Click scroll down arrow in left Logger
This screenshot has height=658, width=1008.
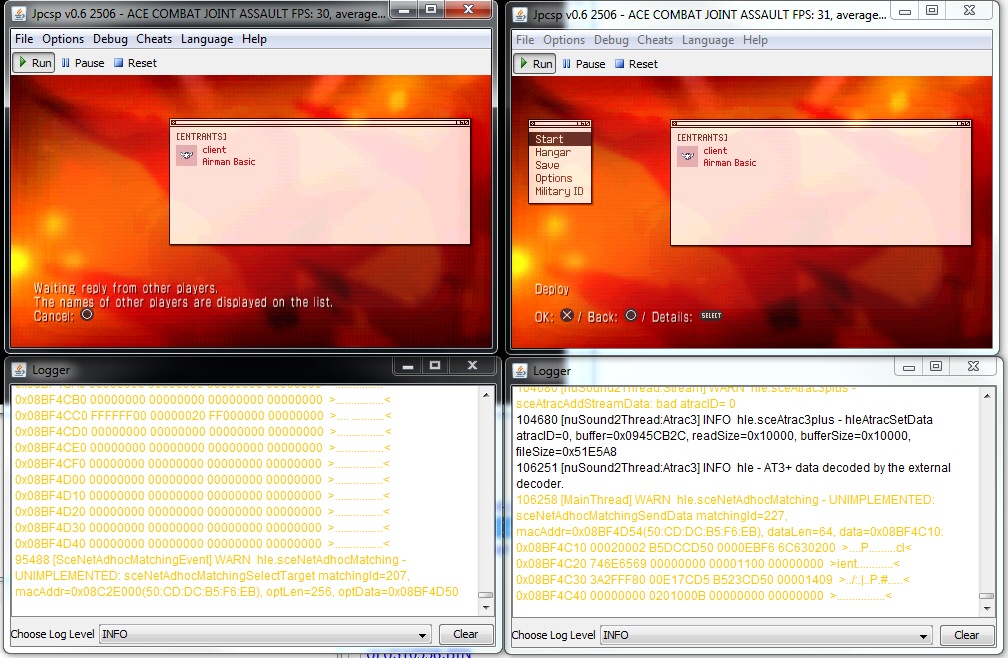point(486,607)
